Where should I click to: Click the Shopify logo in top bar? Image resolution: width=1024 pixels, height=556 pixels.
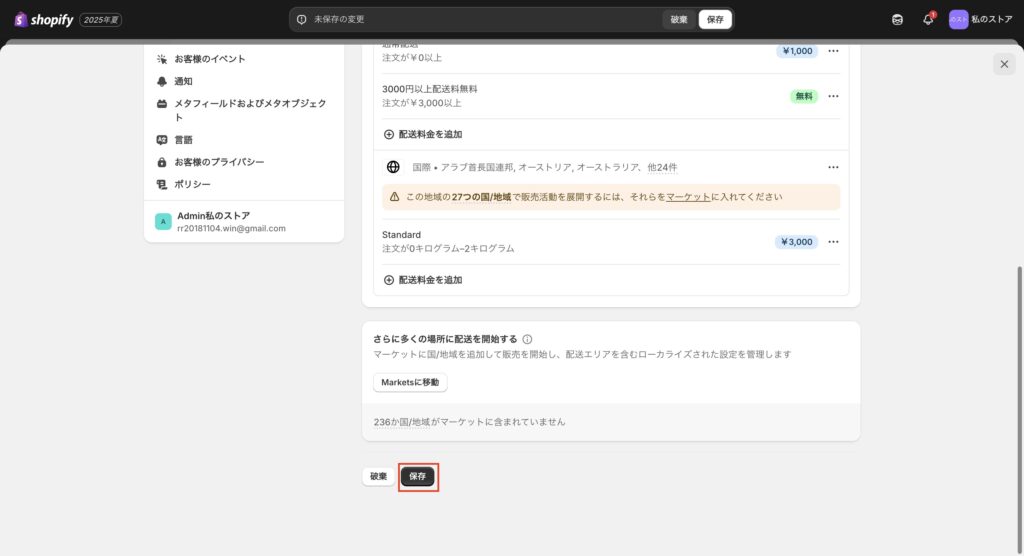pos(44,19)
